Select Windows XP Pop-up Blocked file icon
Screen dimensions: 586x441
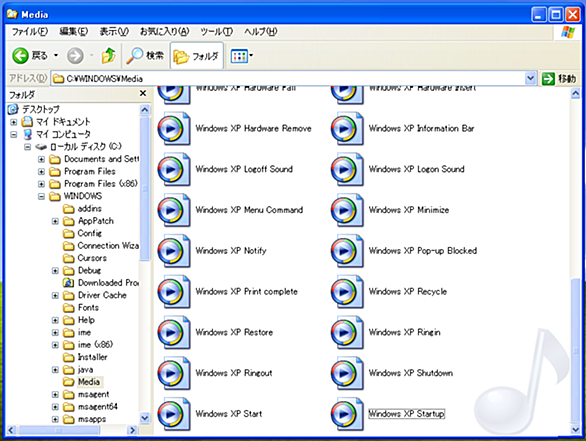(347, 251)
